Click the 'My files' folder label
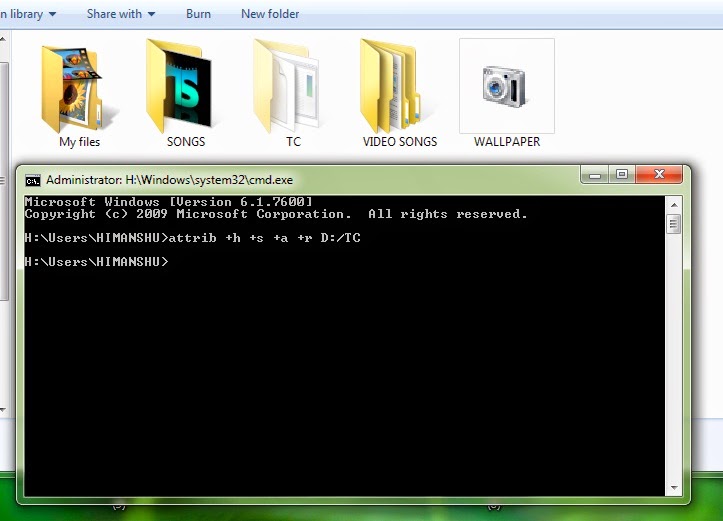Image resolution: width=723 pixels, height=521 pixels. tap(79, 142)
